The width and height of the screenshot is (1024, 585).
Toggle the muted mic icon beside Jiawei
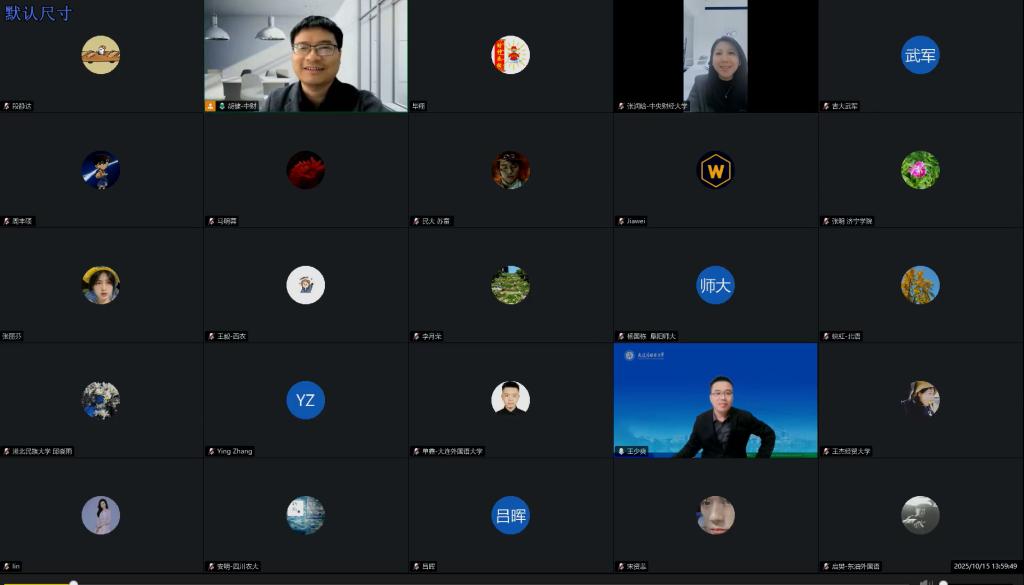pyautogui.click(x=620, y=221)
